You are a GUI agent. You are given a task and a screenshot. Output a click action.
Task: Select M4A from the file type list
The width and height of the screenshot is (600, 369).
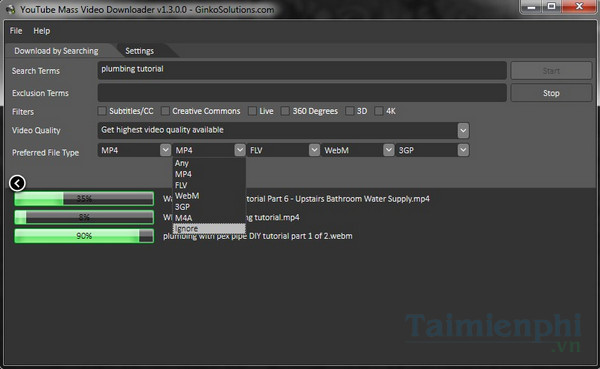pos(209,218)
